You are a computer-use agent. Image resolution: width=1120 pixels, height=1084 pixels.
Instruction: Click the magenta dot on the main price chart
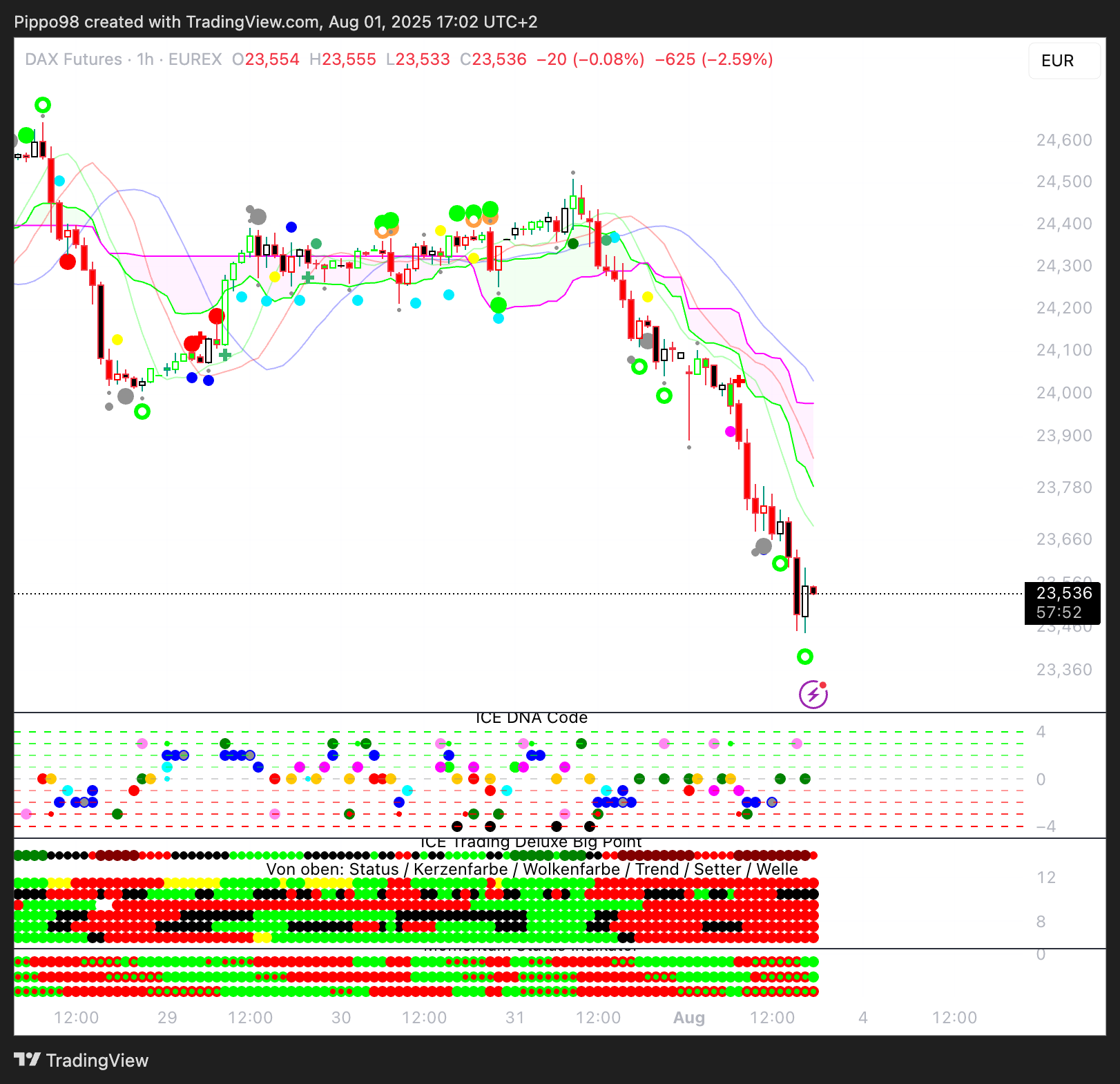(x=730, y=432)
